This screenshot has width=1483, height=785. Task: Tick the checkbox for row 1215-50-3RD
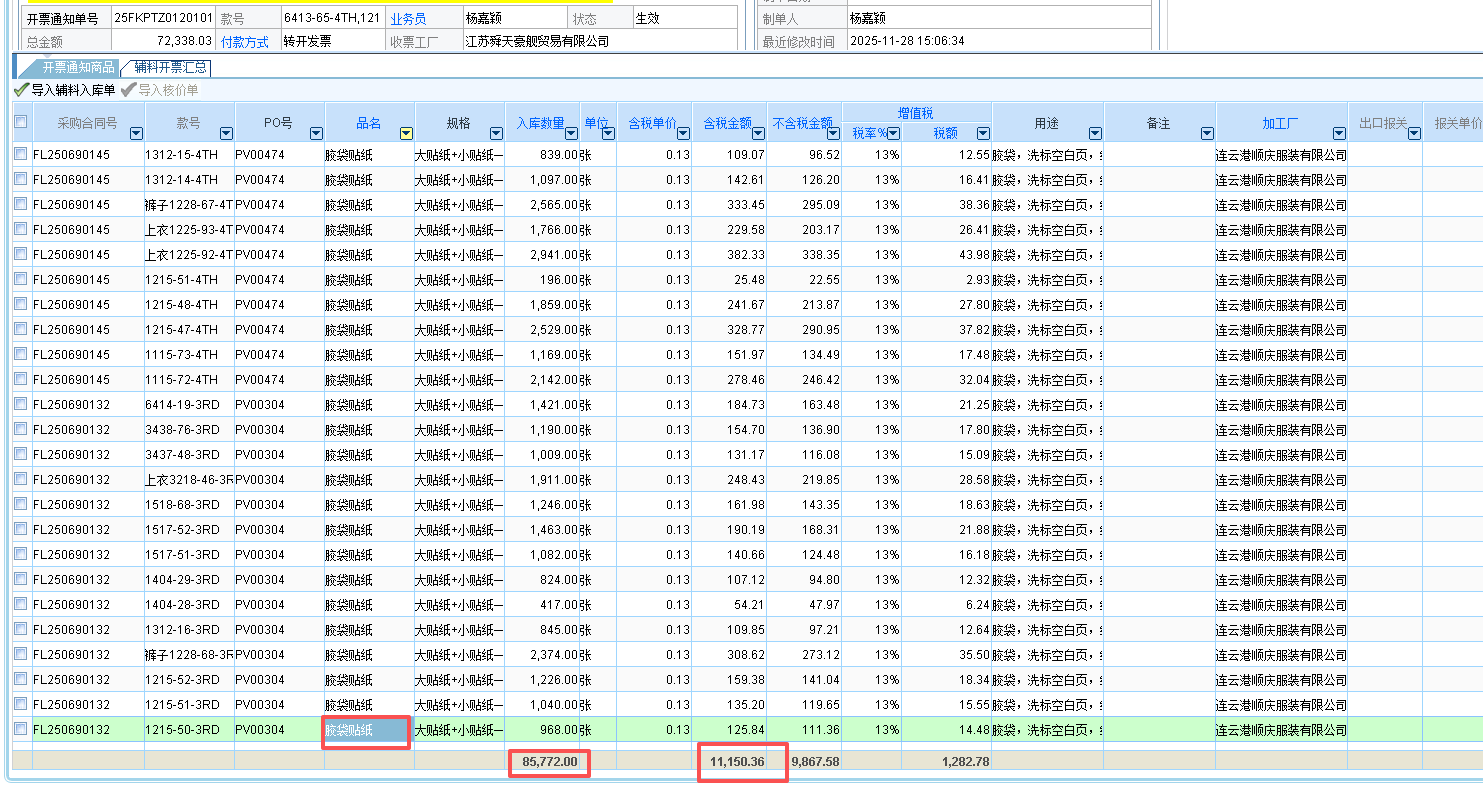(x=21, y=729)
